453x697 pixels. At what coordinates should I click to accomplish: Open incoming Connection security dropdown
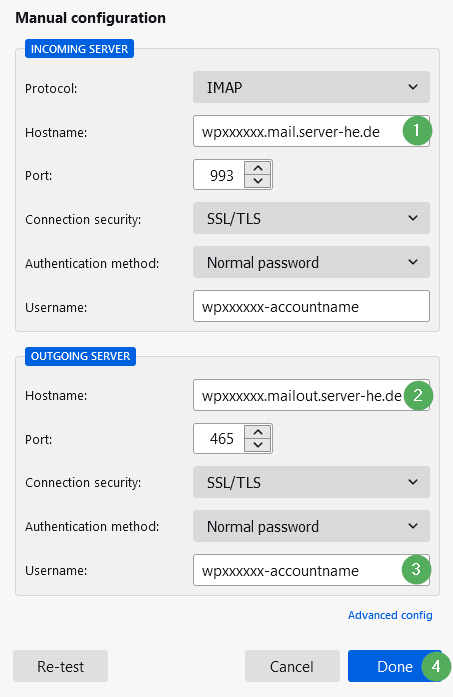coord(311,218)
